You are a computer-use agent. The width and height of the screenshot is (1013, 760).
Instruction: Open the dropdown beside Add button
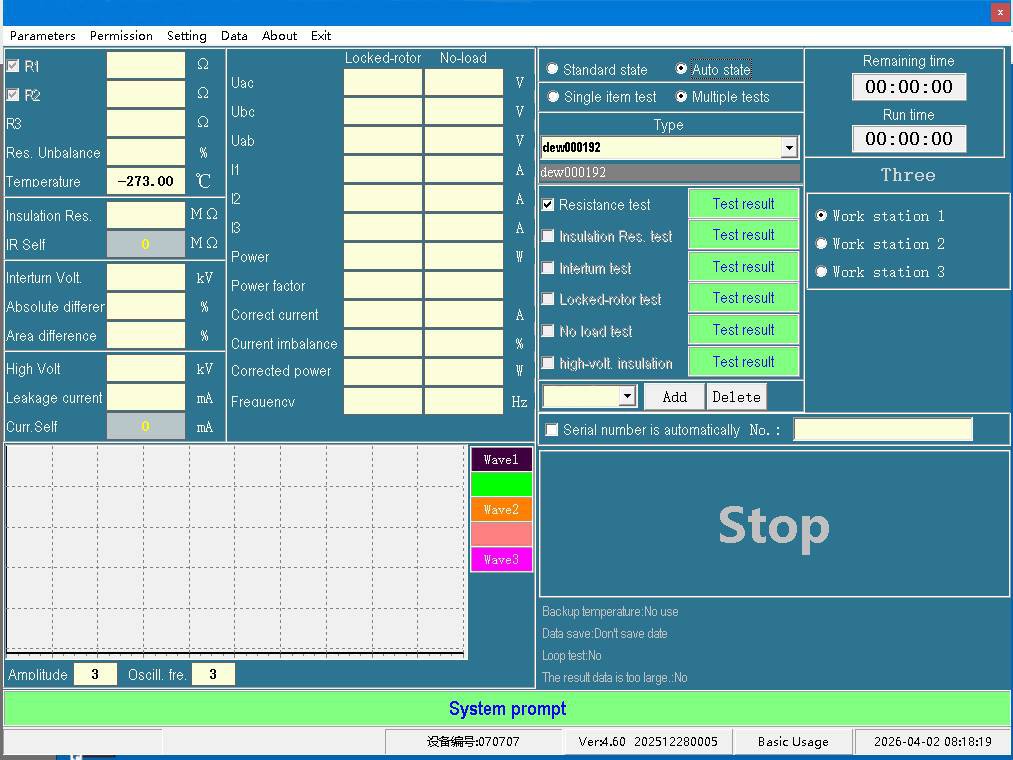click(x=627, y=396)
